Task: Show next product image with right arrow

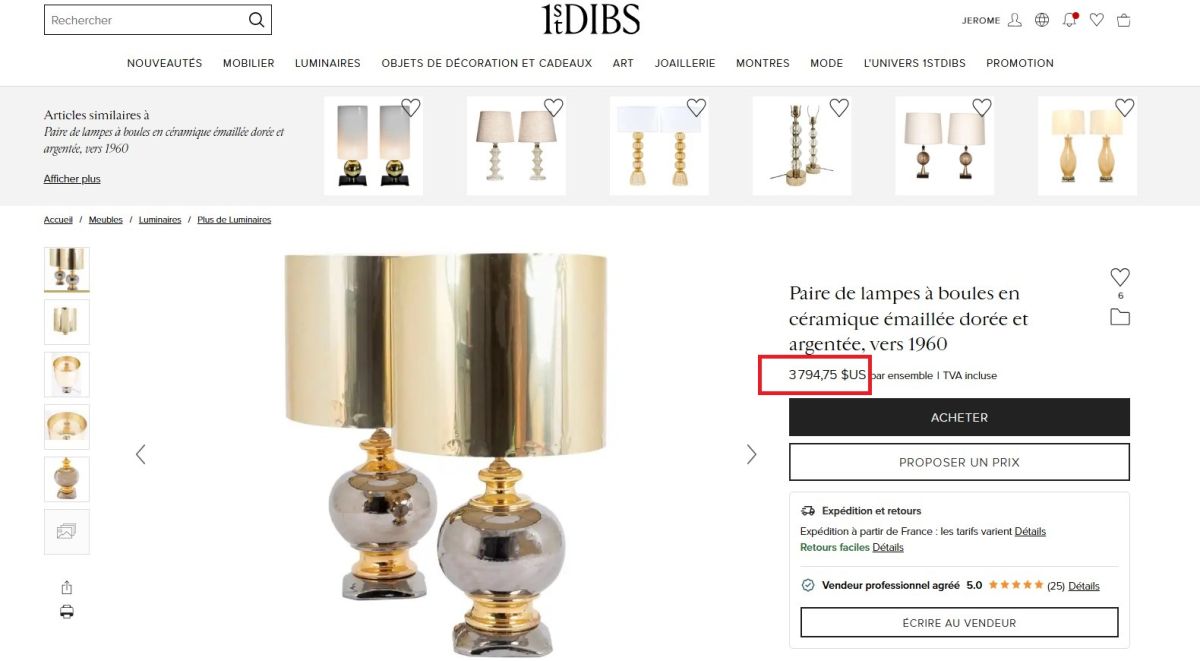Action: (x=752, y=454)
